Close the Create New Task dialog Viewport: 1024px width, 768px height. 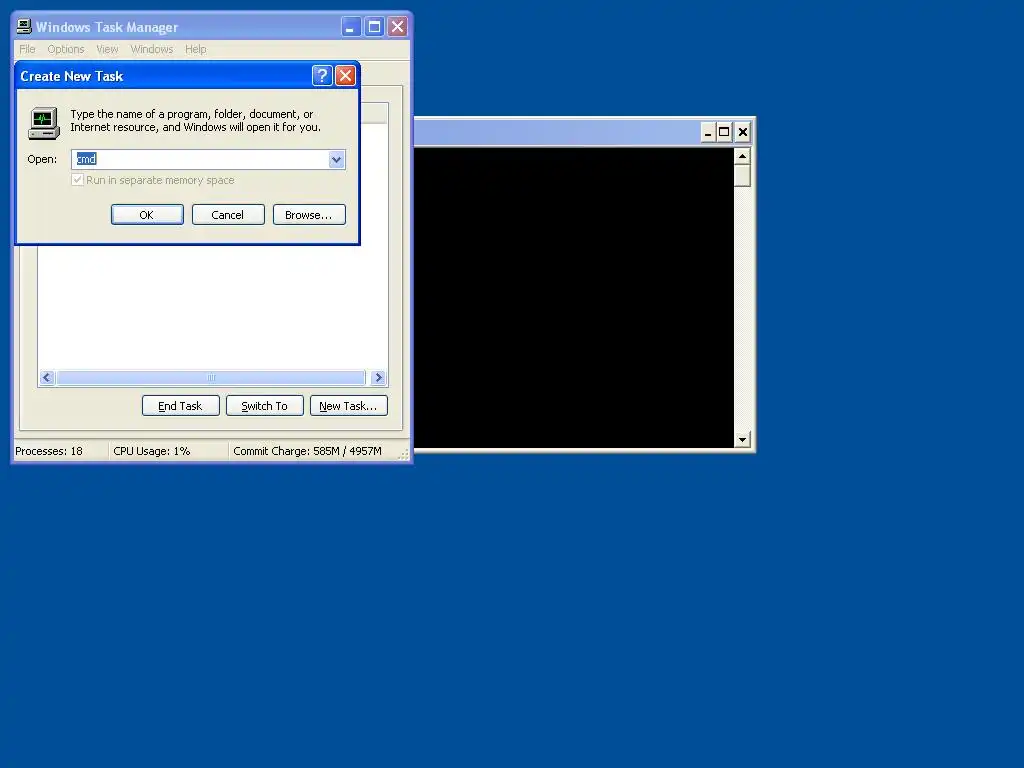pyautogui.click(x=345, y=76)
